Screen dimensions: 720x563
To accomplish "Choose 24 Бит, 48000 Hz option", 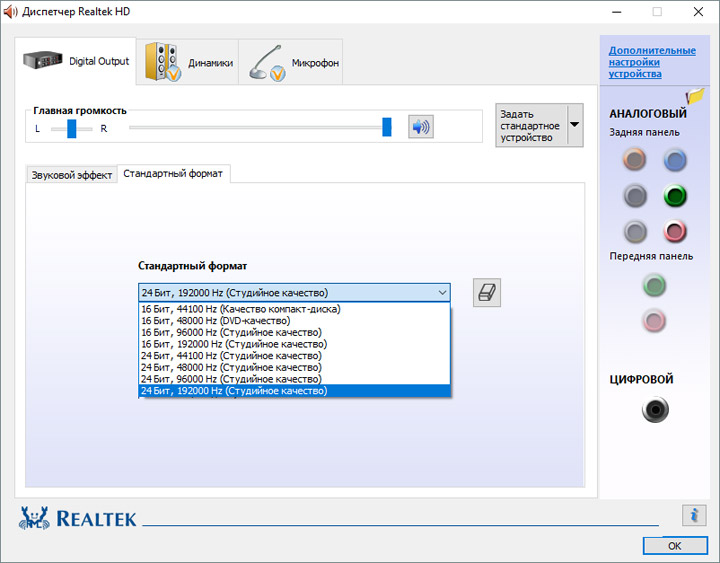I will pyautogui.click(x=294, y=367).
